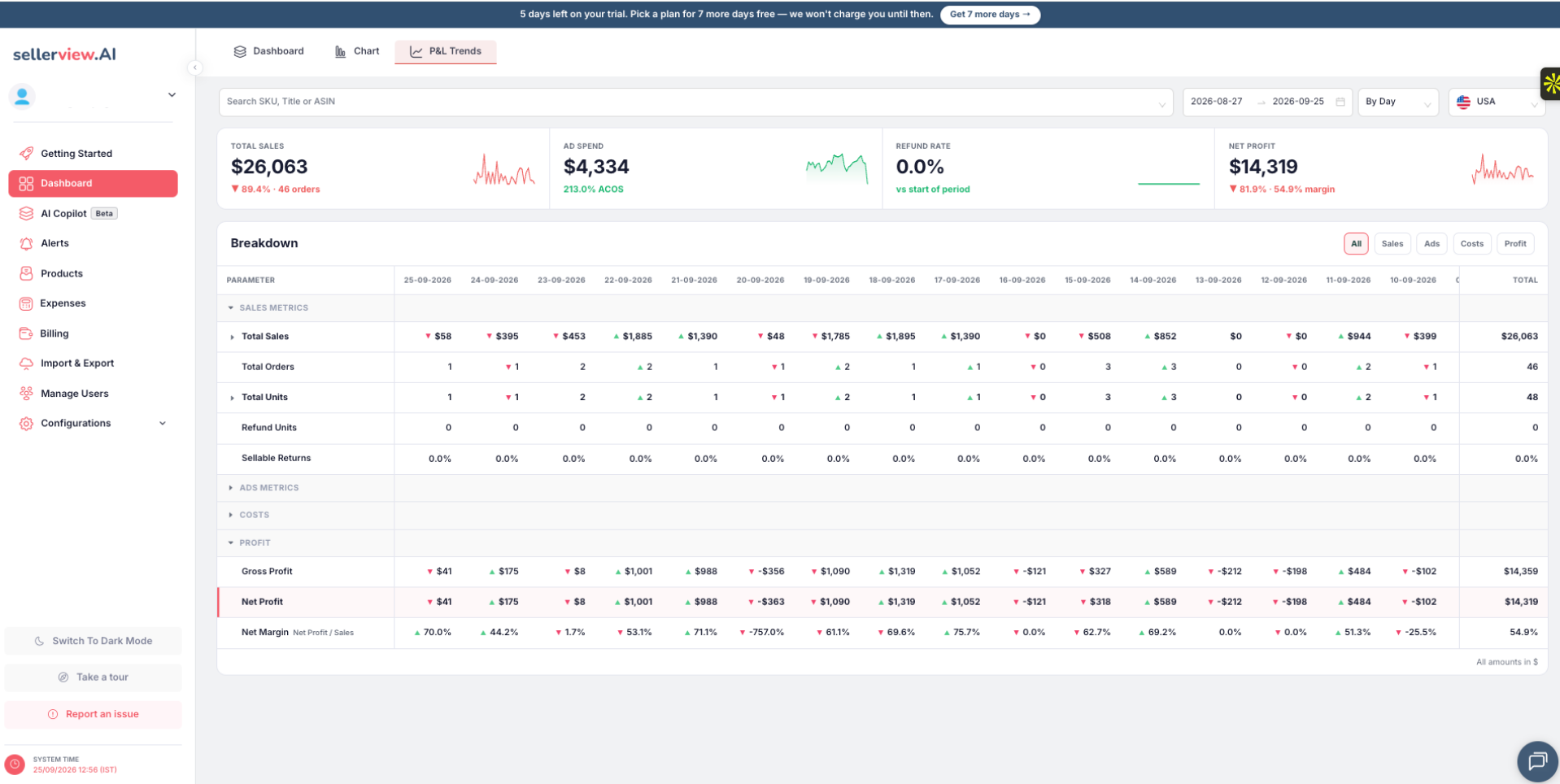The width and height of the screenshot is (1560, 784).
Task: Click the Expenses sidebar icon
Action: click(26, 303)
